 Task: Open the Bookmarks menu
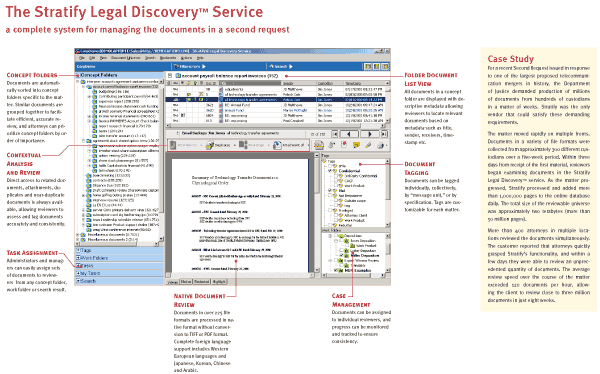(x=168, y=58)
